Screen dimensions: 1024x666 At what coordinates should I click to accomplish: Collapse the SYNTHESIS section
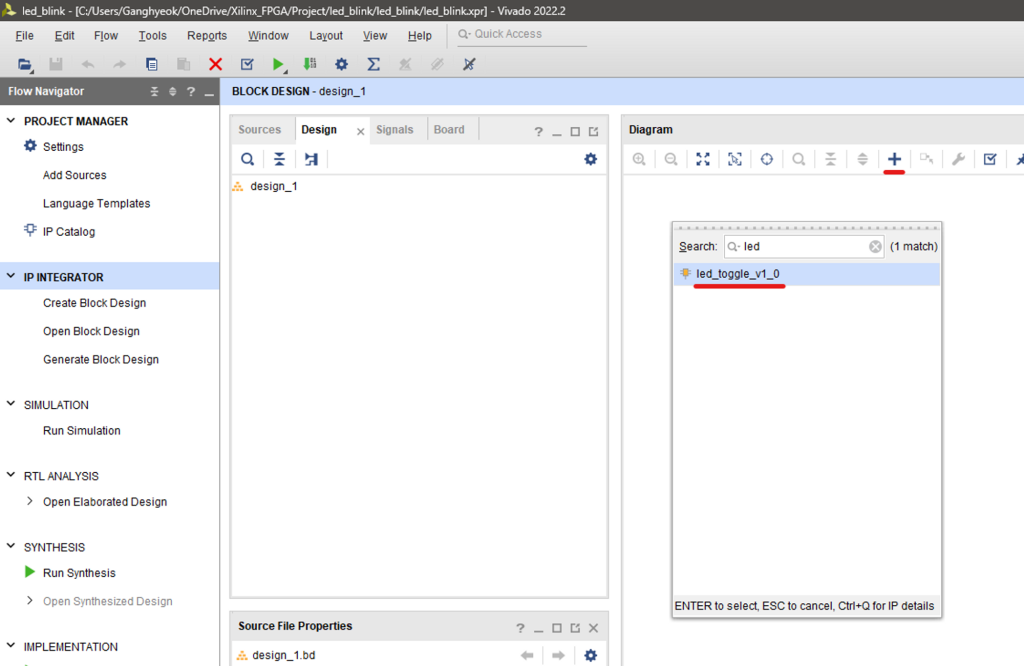[x=10, y=546]
